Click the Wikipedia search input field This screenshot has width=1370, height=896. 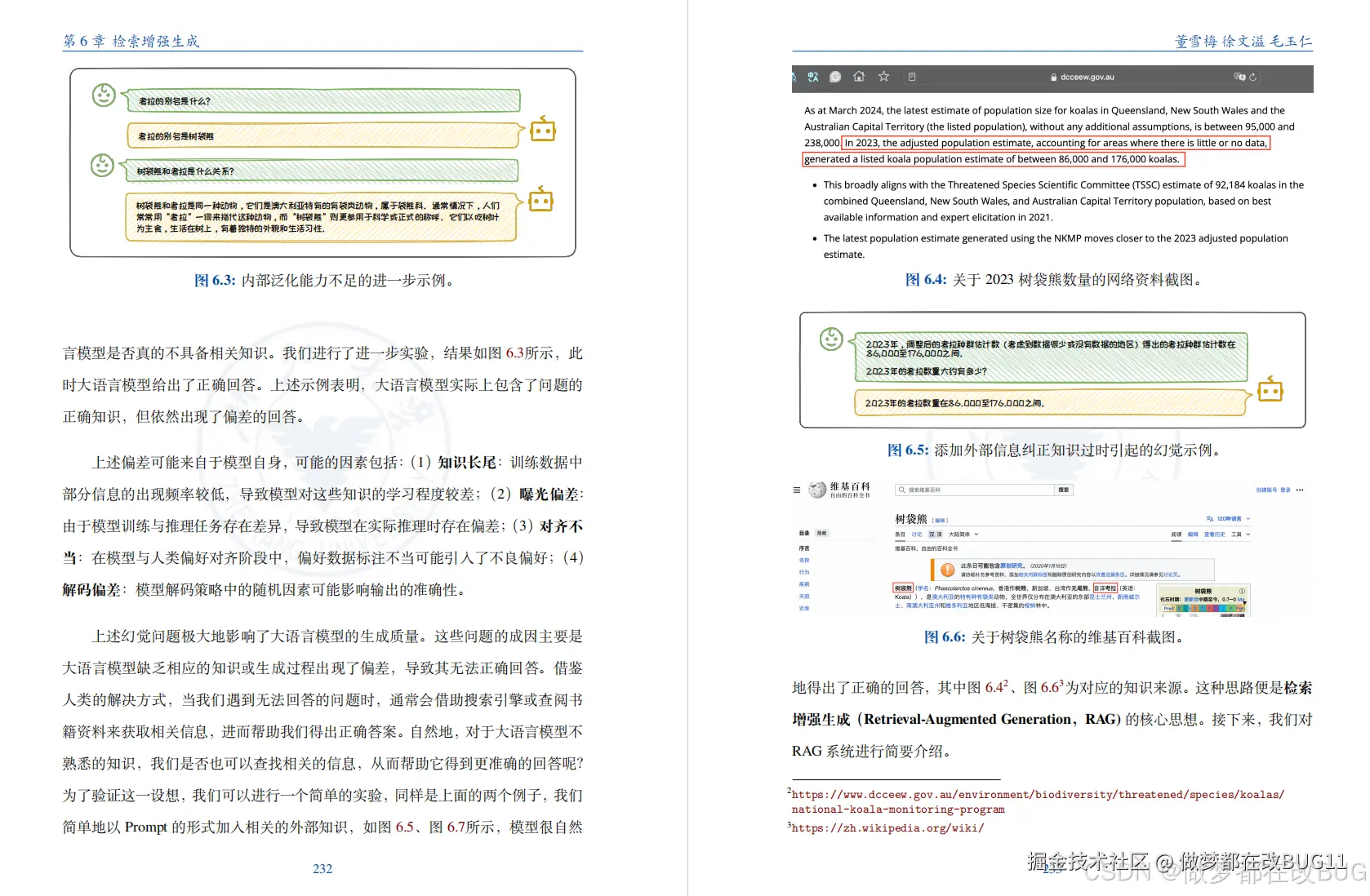[975, 490]
